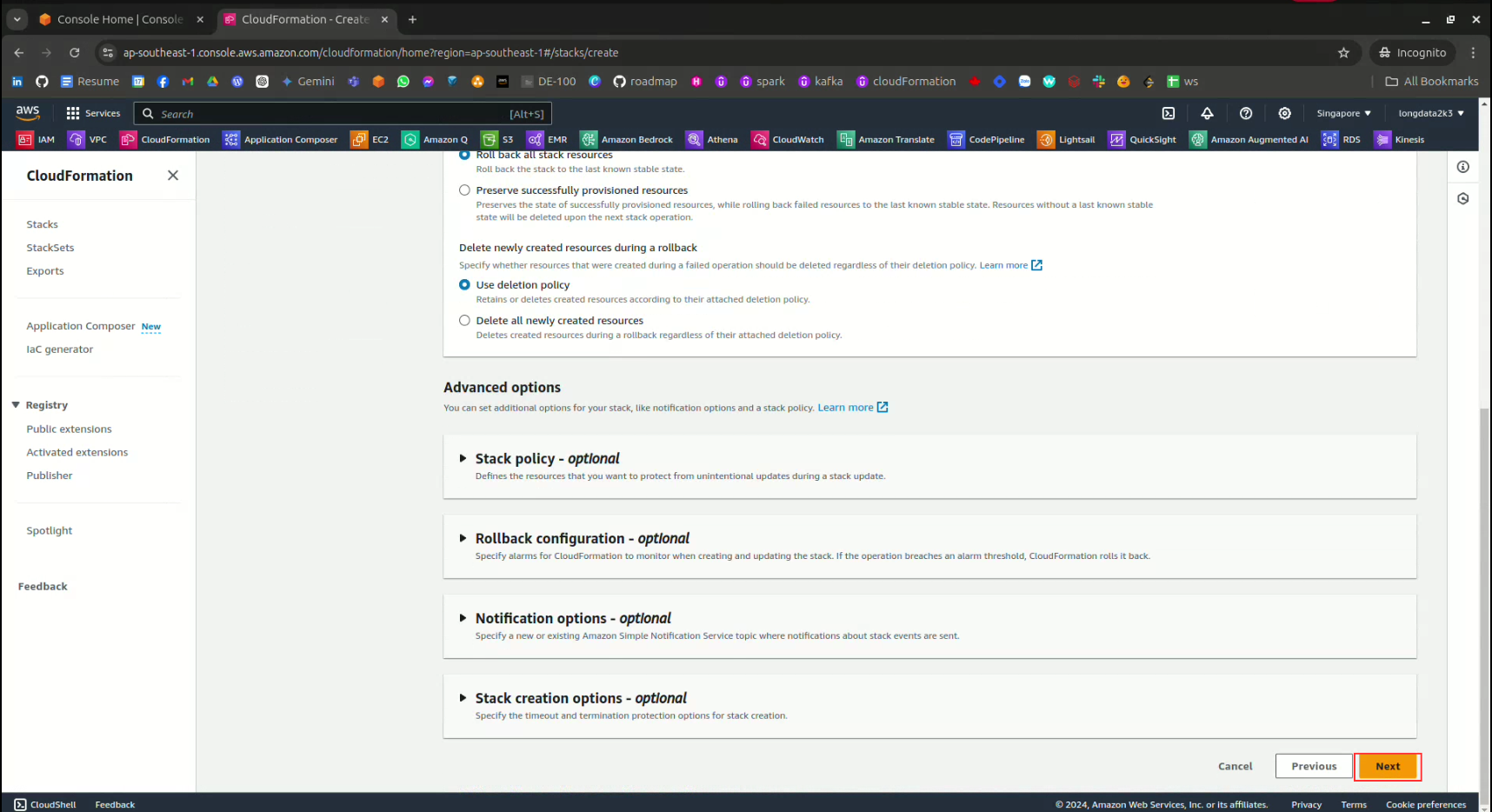
Task: Open the CloudWatch shortcut in favorites bar
Action: point(788,140)
